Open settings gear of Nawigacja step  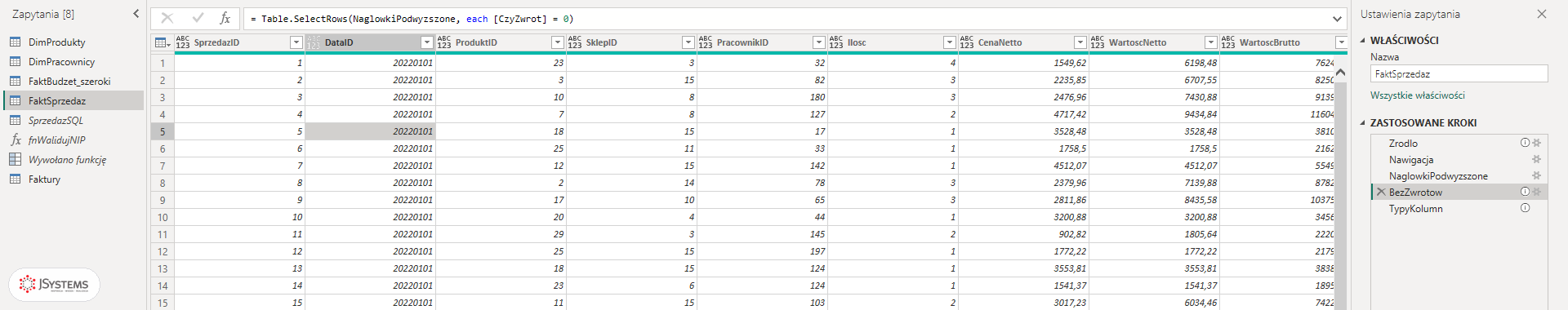pos(1537,159)
